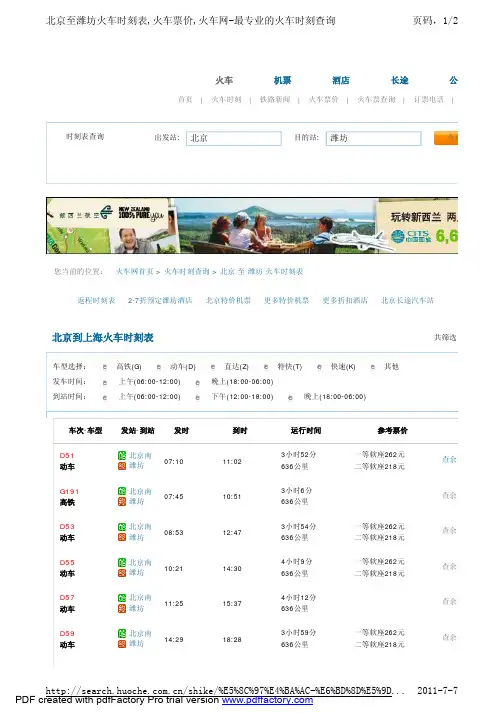Click red arrival station icon in D59 row
The width and height of the screenshot is (504, 713).
122,644
